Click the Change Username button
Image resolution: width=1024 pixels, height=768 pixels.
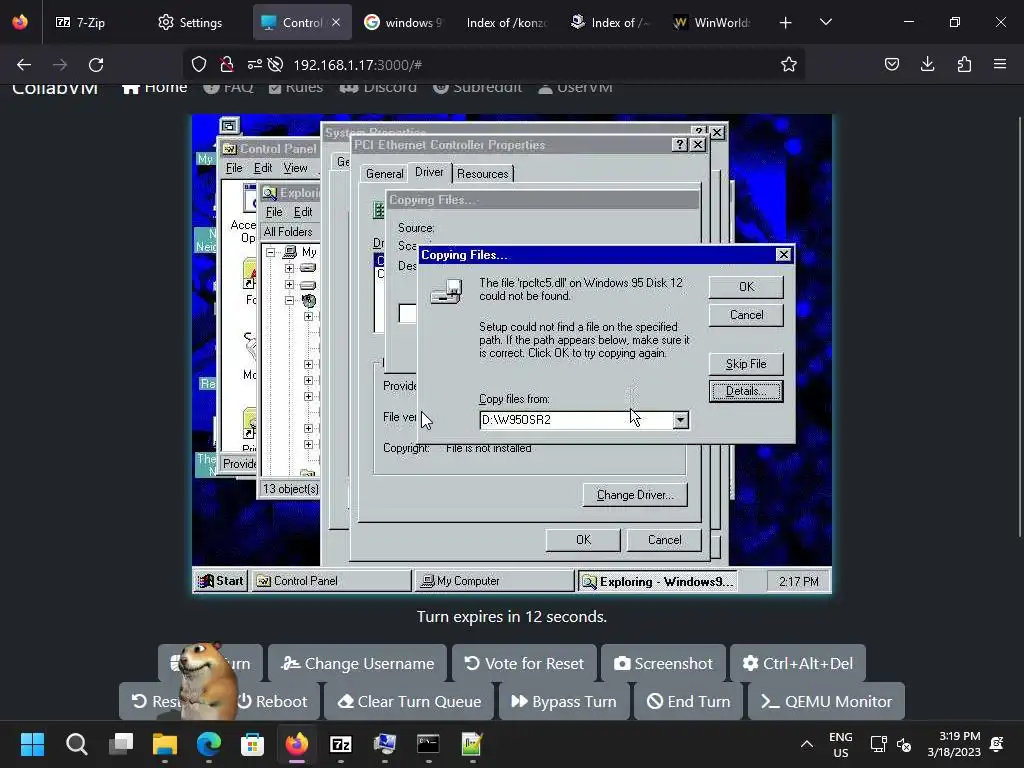coord(357,664)
